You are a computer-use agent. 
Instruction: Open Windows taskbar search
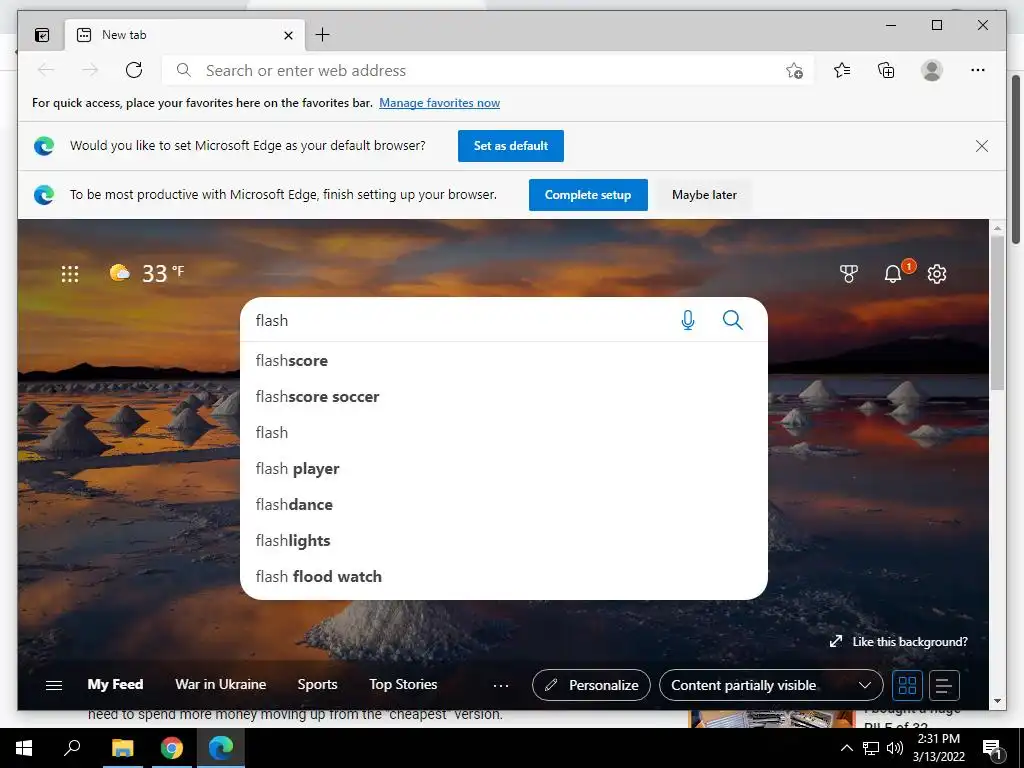coord(72,748)
